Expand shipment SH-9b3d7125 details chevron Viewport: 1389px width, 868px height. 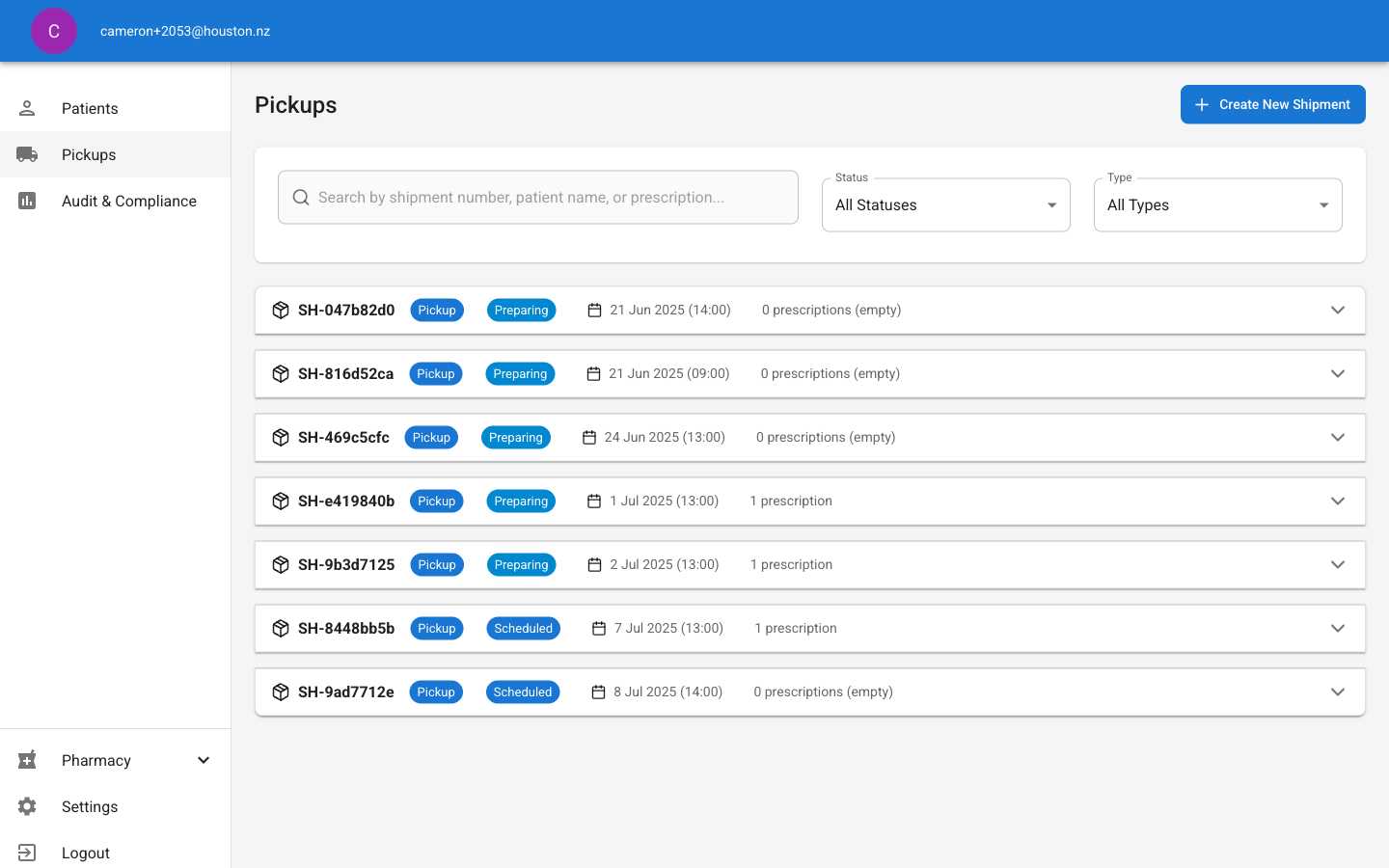(1338, 564)
